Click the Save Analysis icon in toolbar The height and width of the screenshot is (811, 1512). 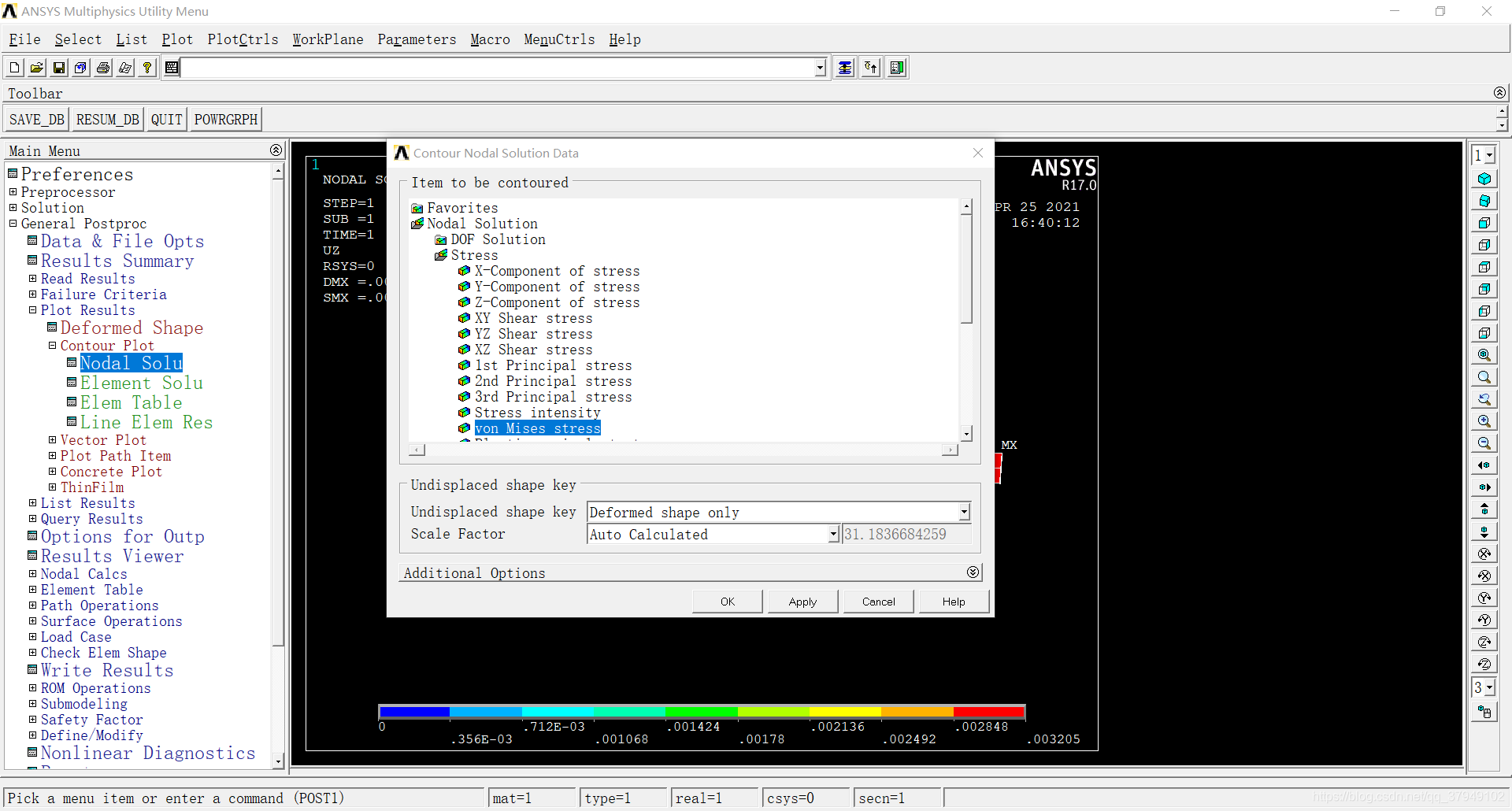click(59, 69)
